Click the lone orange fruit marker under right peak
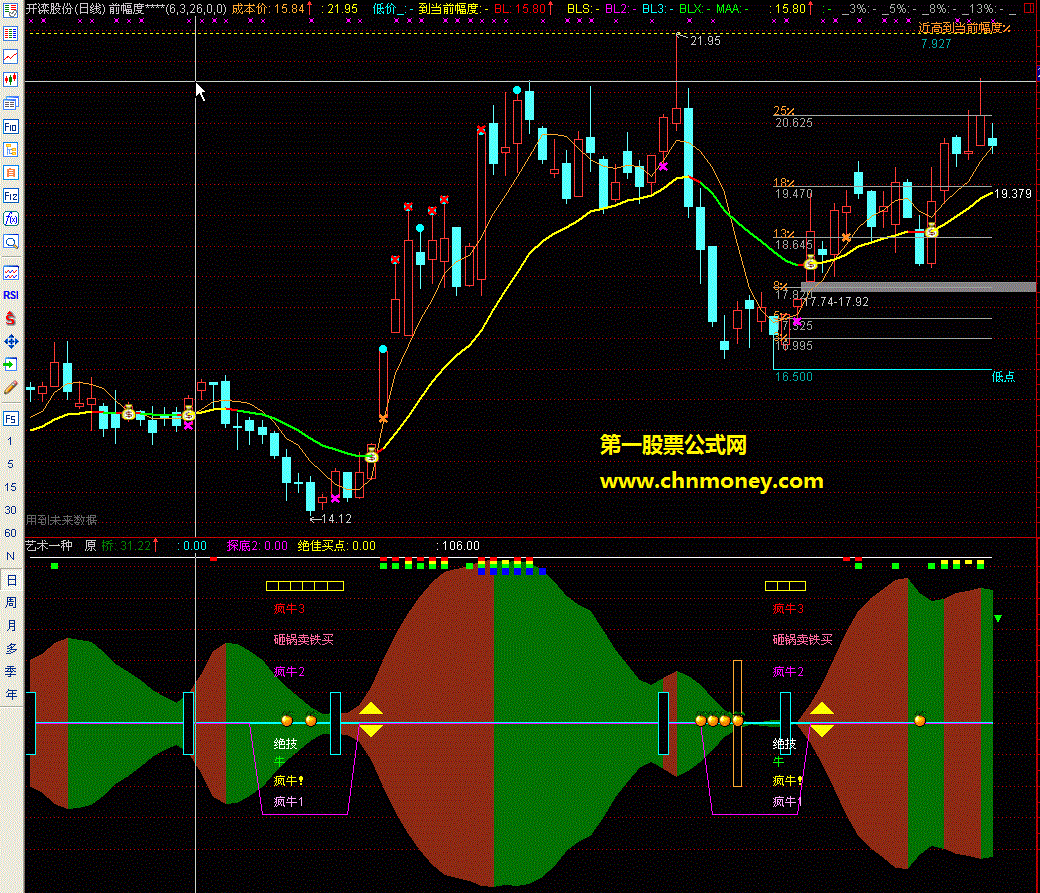Image resolution: width=1040 pixels, height=893 pixels. click(x=919, y=719)
